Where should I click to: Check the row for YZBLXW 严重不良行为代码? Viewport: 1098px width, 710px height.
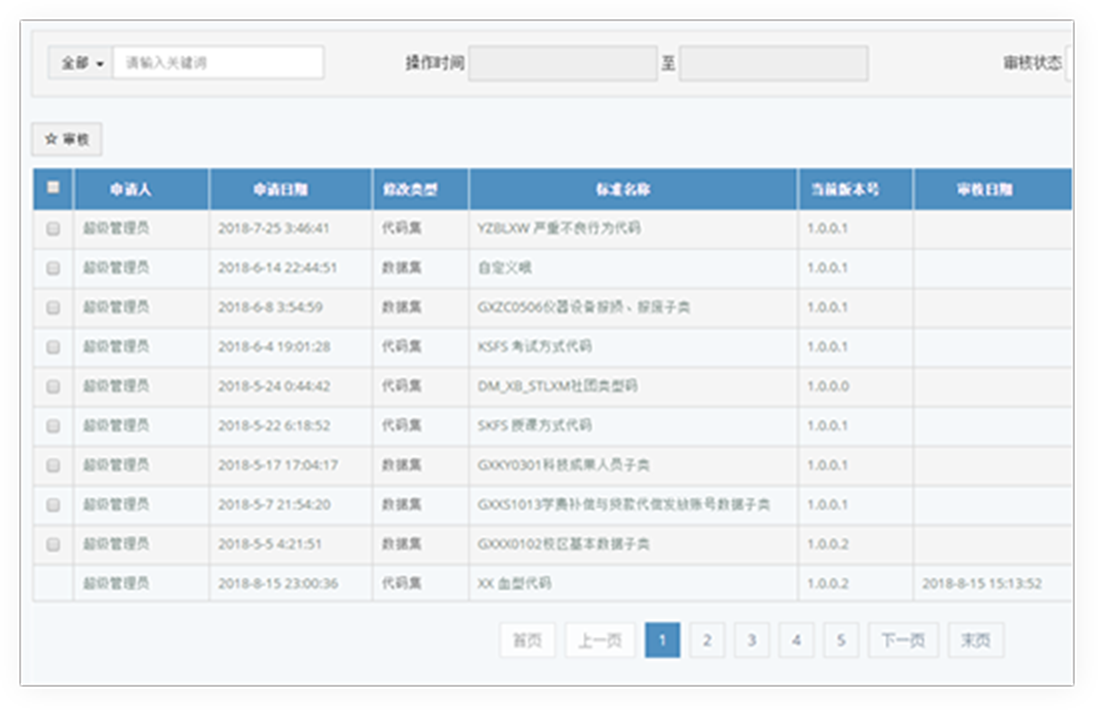click(x=53, y=229)
